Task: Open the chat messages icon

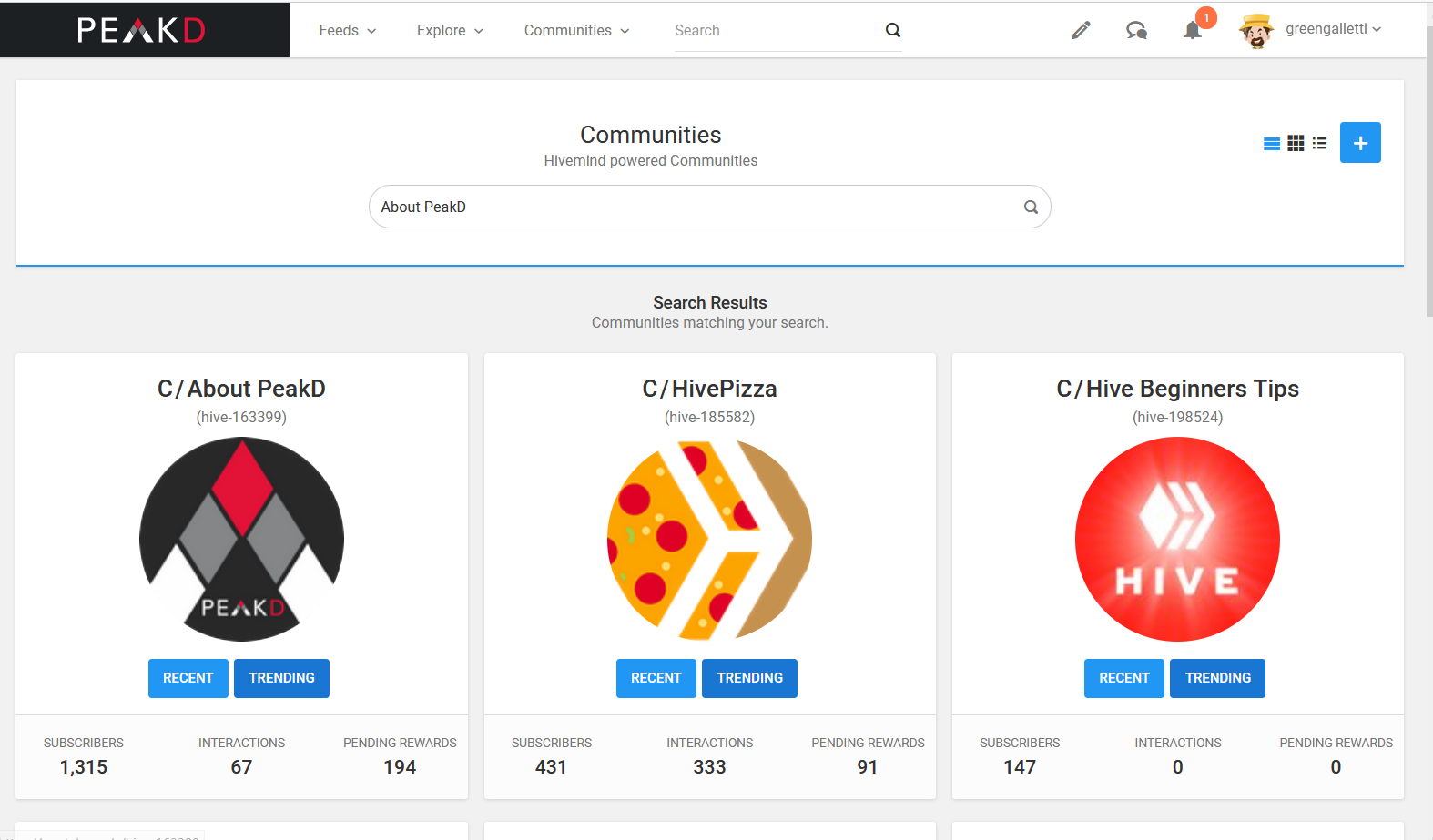Action: 1136,30
